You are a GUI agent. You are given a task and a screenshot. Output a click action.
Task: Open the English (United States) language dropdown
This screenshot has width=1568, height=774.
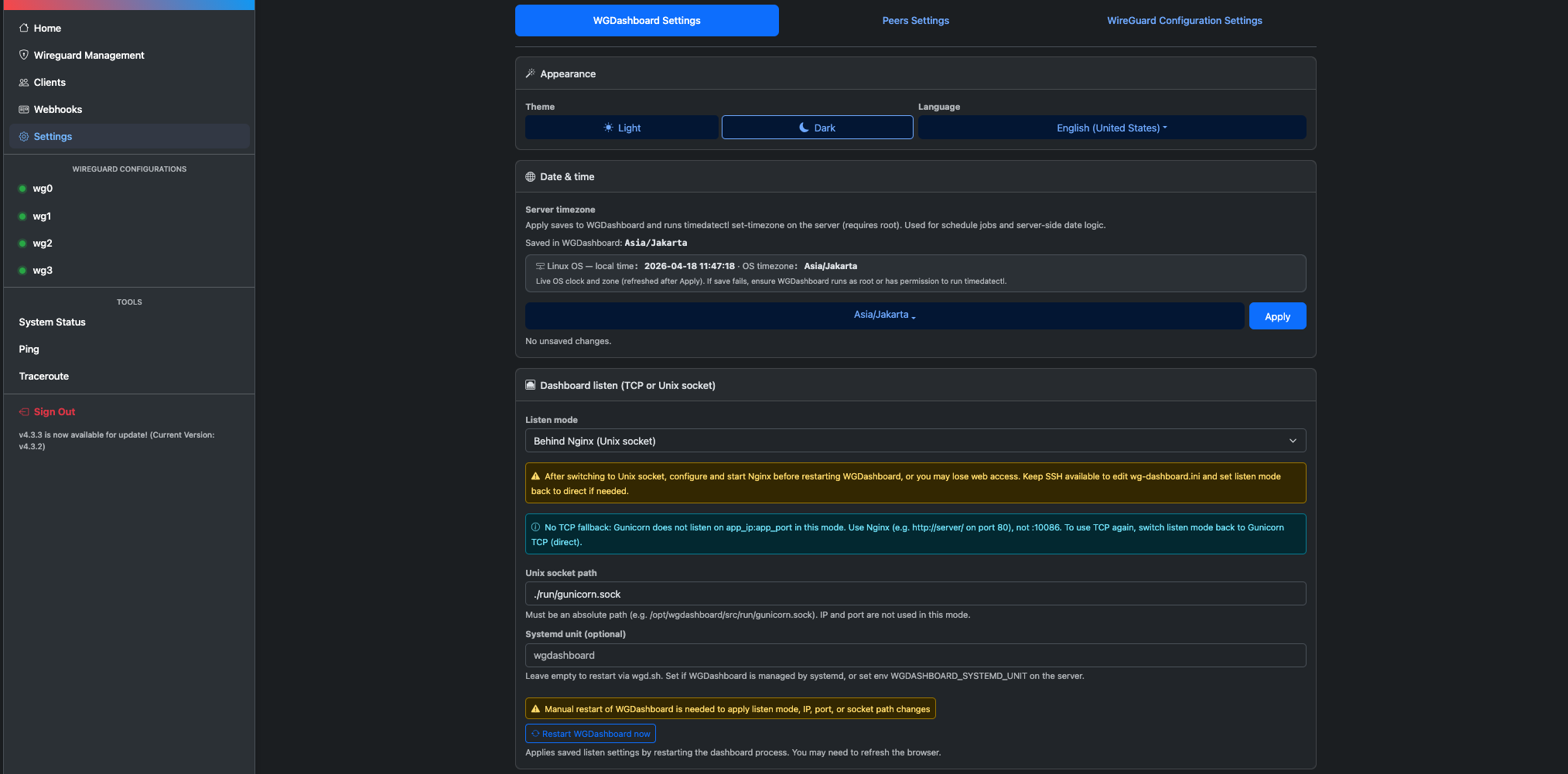coord(1112,128)
